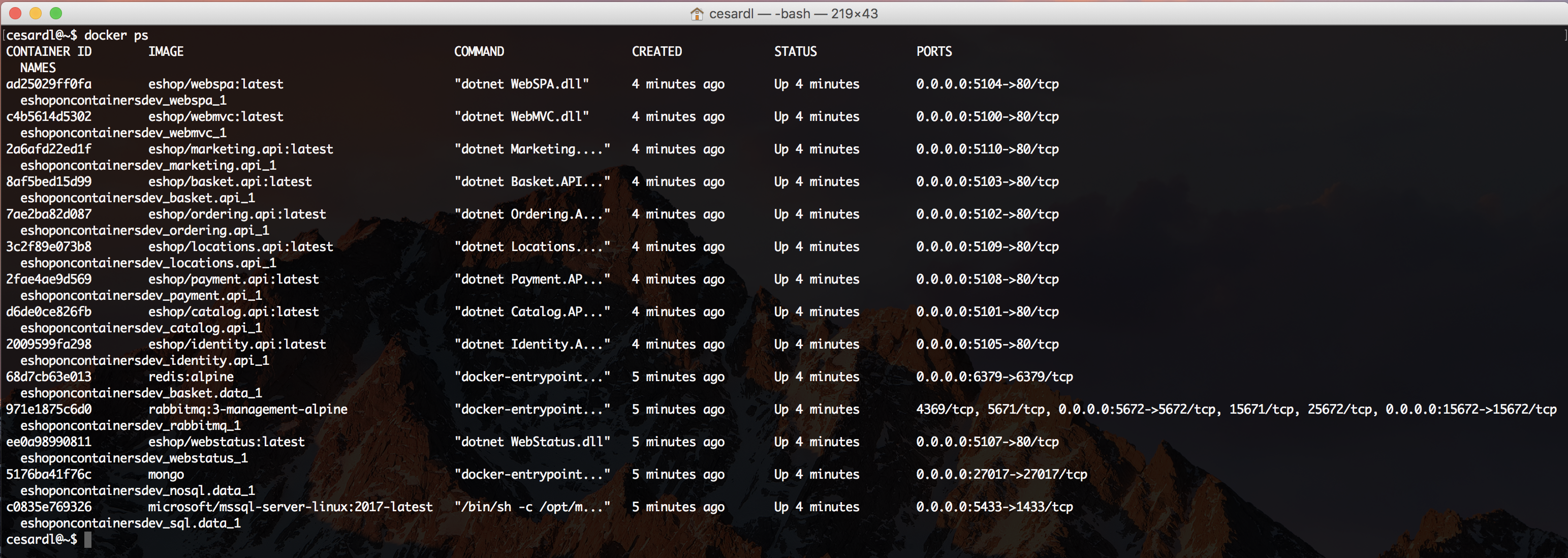The image size is (1568, 558).
Task: Click the mongo image name
Action: tap(166, 475)
